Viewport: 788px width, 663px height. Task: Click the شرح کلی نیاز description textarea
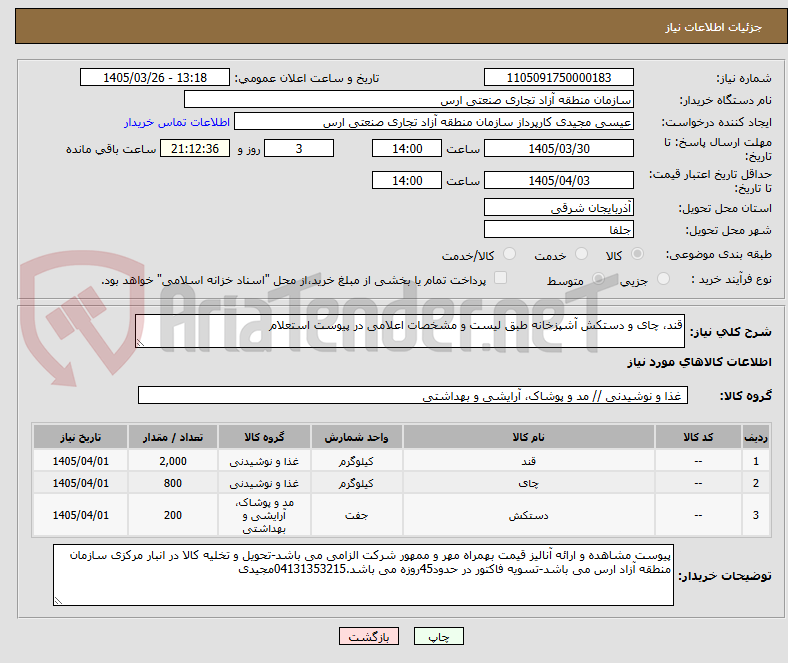coord(410,331)
